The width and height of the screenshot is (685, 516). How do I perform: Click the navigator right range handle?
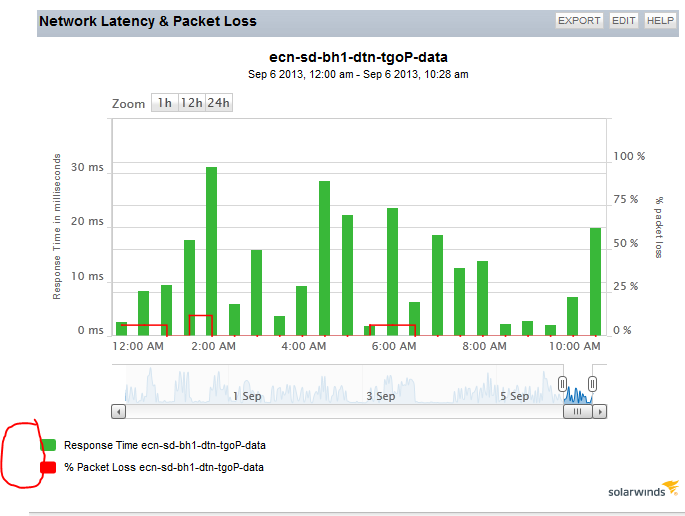(x=592, y=384)
